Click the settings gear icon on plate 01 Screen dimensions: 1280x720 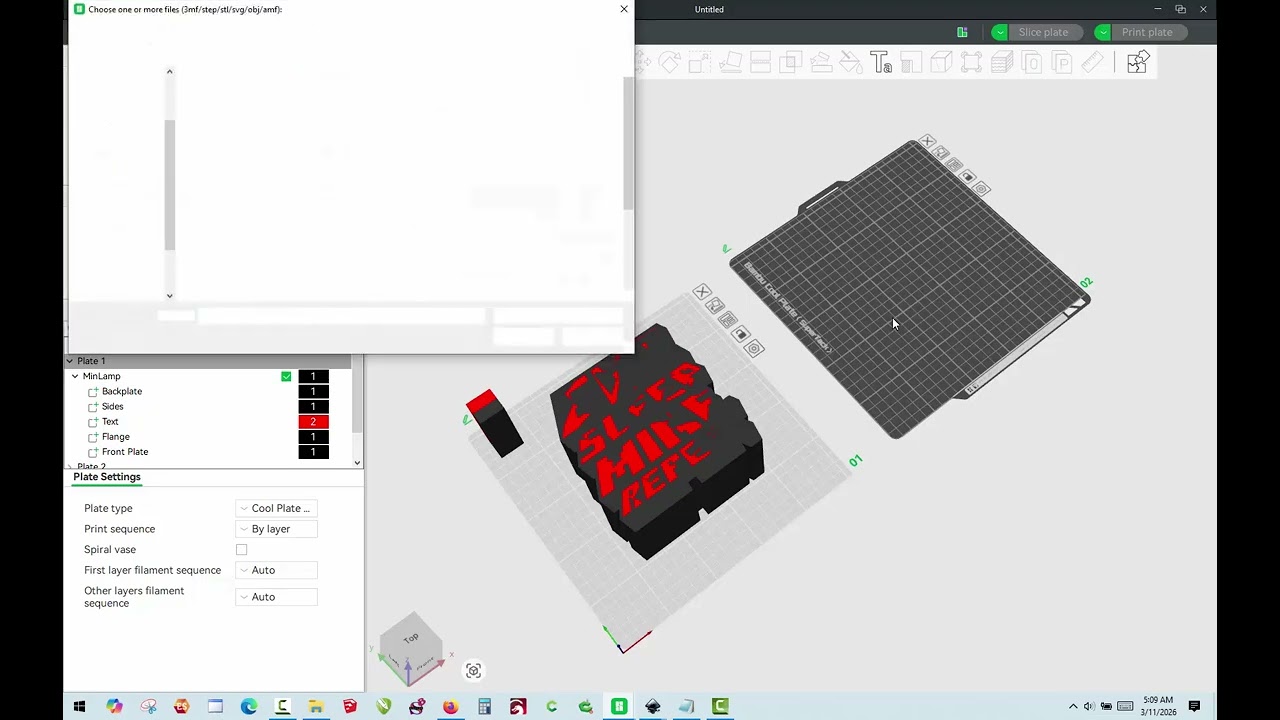tap(755, 348)
